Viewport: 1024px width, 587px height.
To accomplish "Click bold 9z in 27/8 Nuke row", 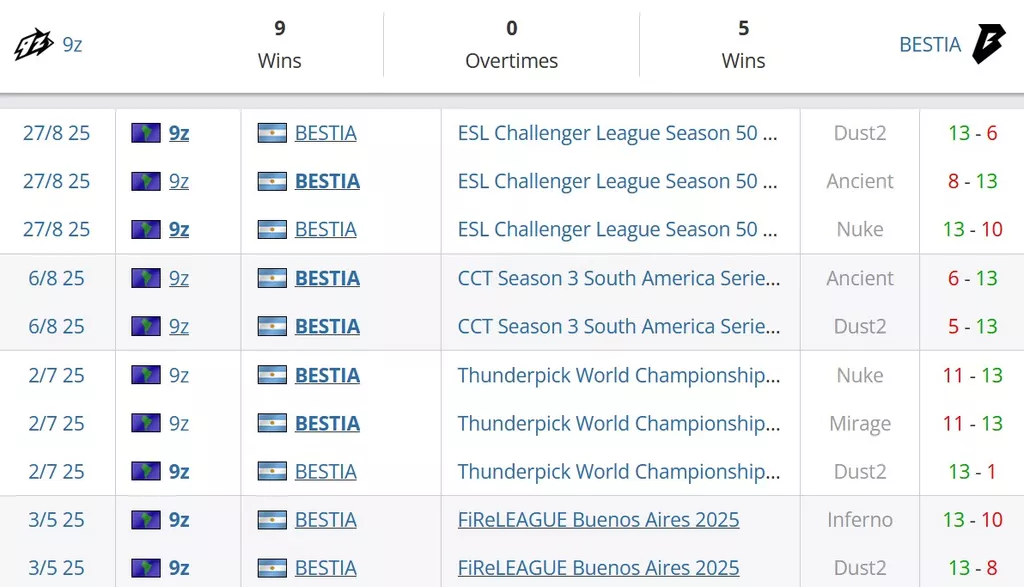I will (x=179, y=229).
